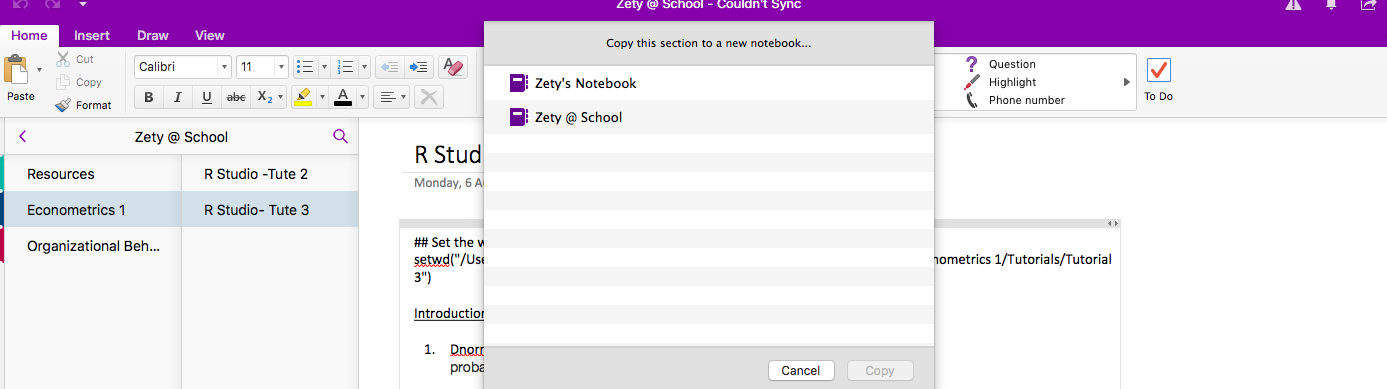Increase the indent level
1387x389 pixels.
(419, 67)
